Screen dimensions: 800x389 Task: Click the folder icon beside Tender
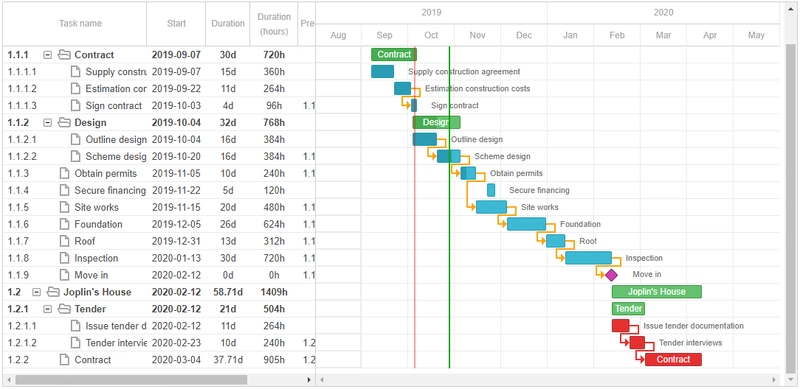point(64,309)
